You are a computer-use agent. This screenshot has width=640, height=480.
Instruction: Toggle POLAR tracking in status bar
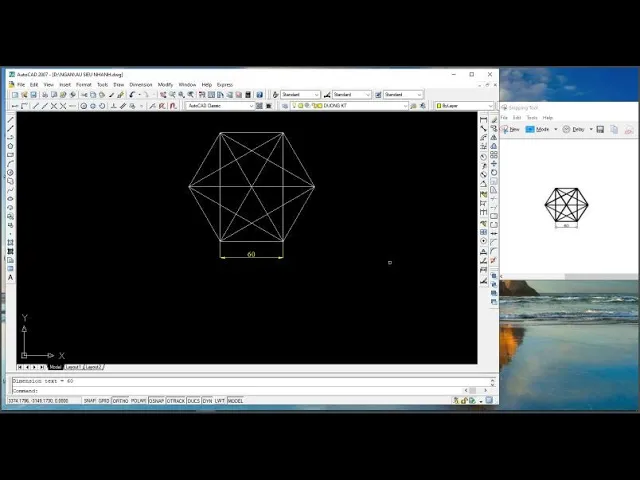coord(138,401)
